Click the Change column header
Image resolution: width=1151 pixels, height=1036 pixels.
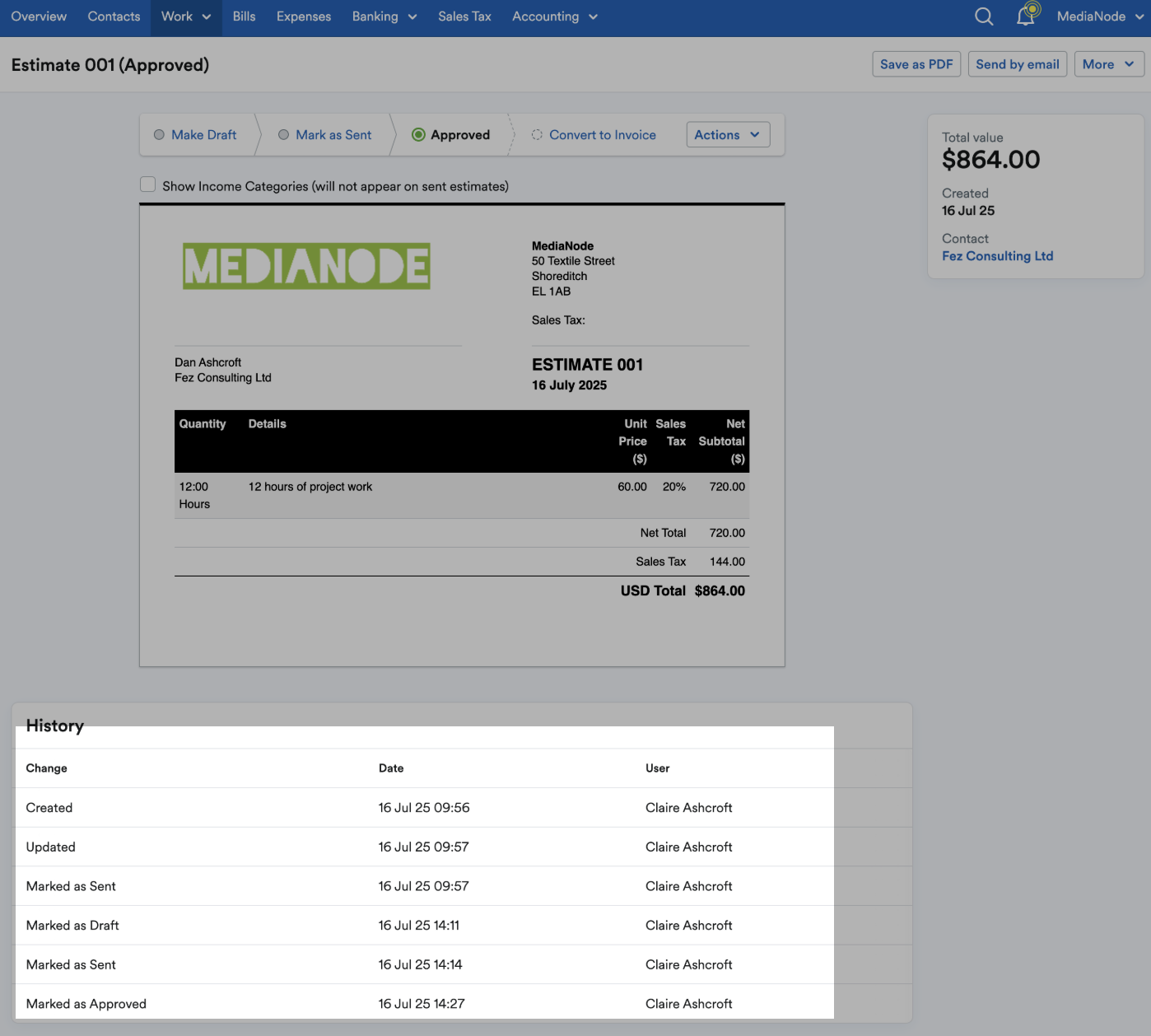tap(46, 768)
